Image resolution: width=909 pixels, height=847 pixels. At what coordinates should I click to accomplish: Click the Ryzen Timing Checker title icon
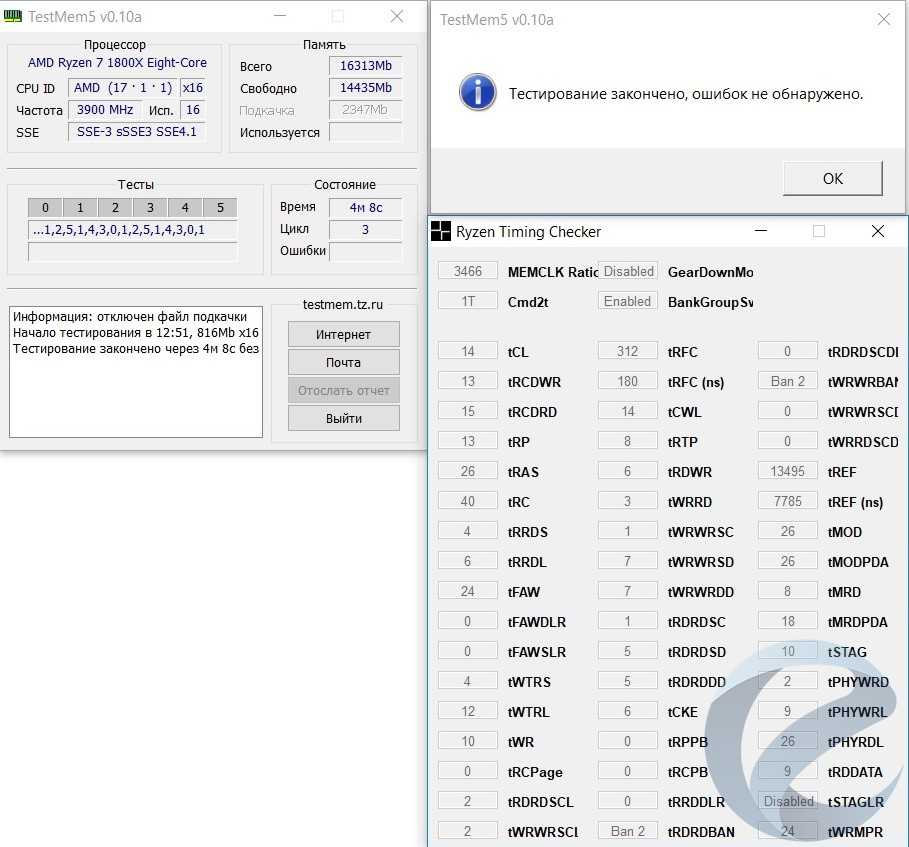(441, 232)
